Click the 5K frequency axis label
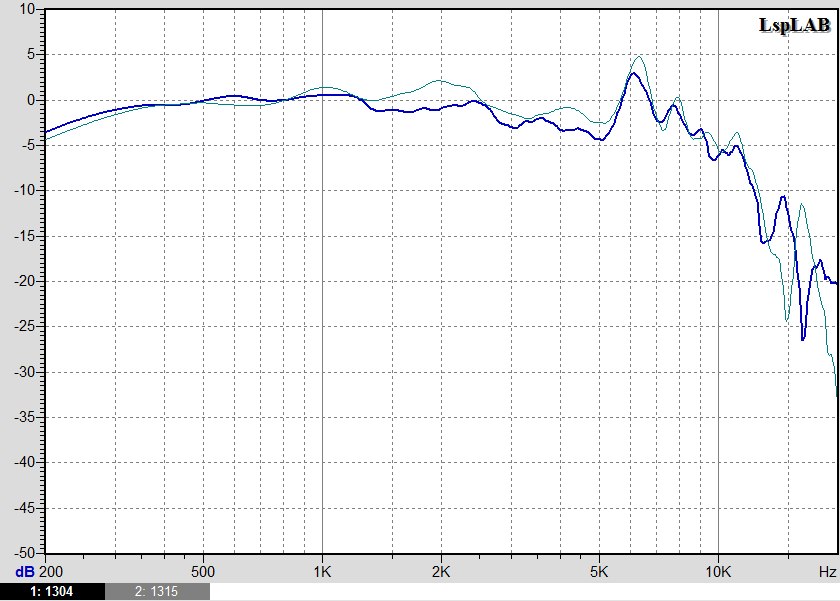Viewport: 840px width, 601px height. 599,572
